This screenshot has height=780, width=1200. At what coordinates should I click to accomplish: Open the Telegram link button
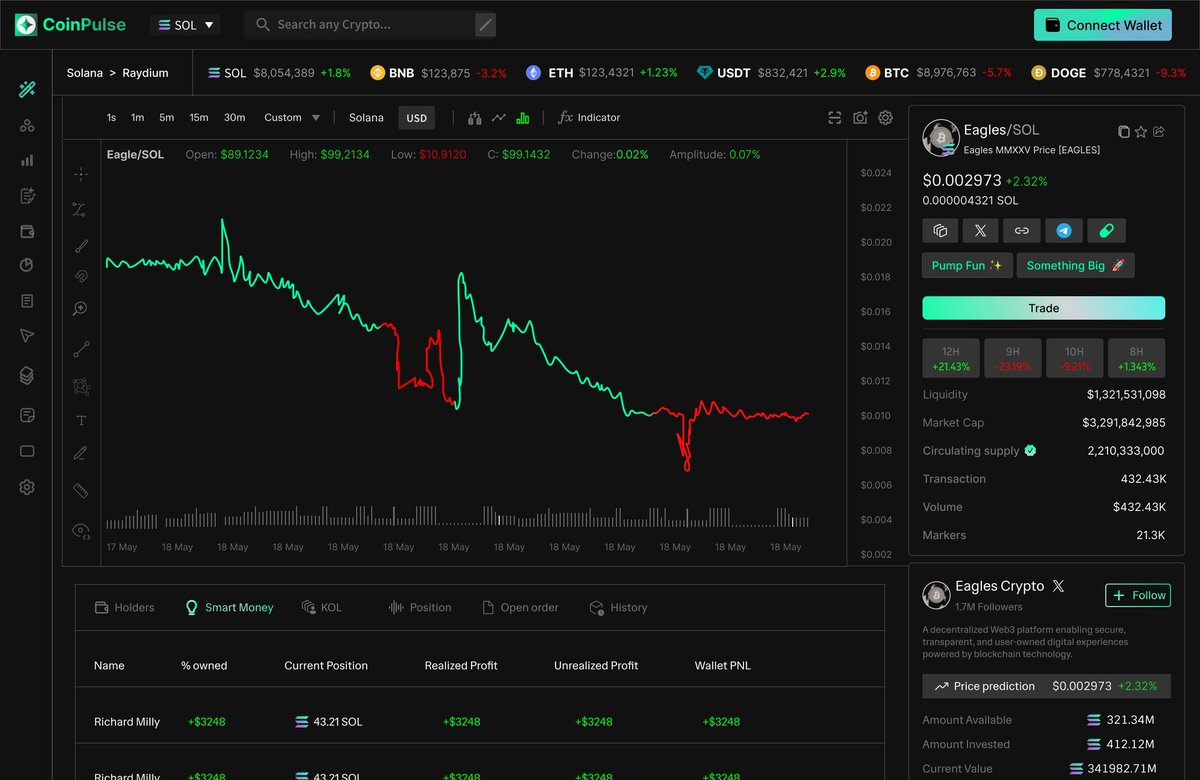pos(1064,231)
